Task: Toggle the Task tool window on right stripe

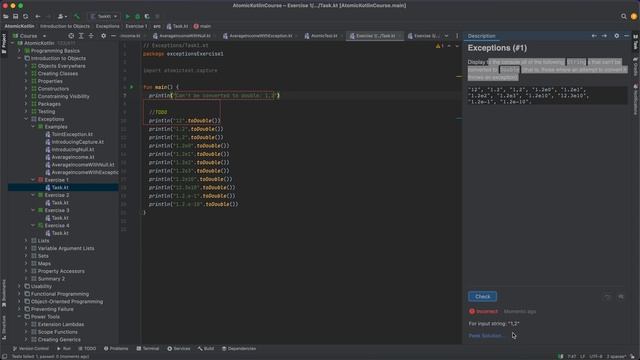Action: click(636, 42)
